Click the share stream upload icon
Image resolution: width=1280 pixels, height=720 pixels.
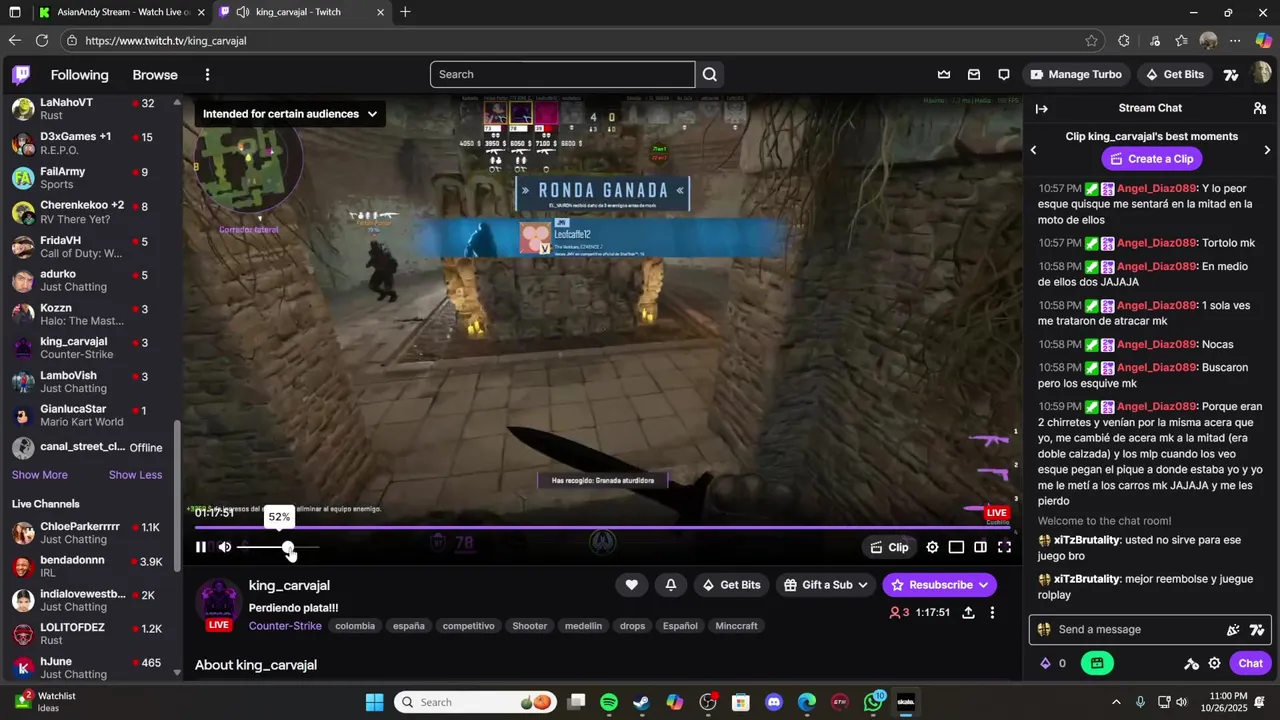click(968, 612)
